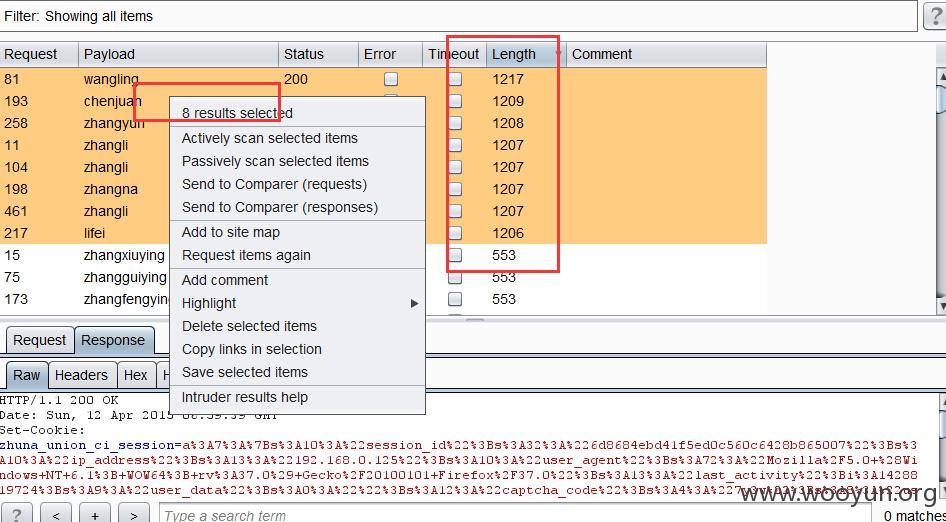Expand the Highlight submenu
Image resolution: width=946 pixels, height=522 pixels.
pos(297,303)
